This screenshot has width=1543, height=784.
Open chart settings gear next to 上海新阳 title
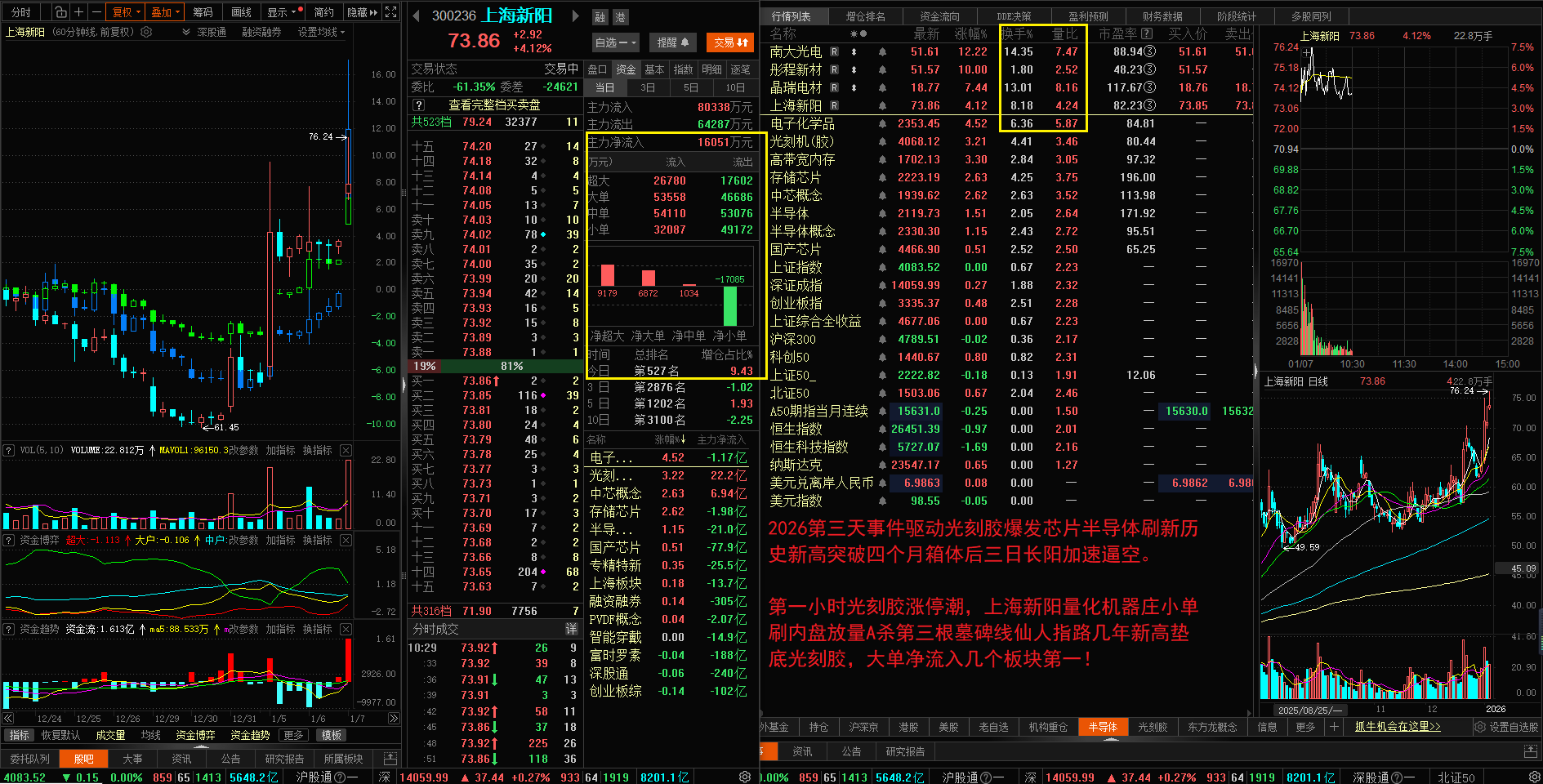(x=146, y=32)
